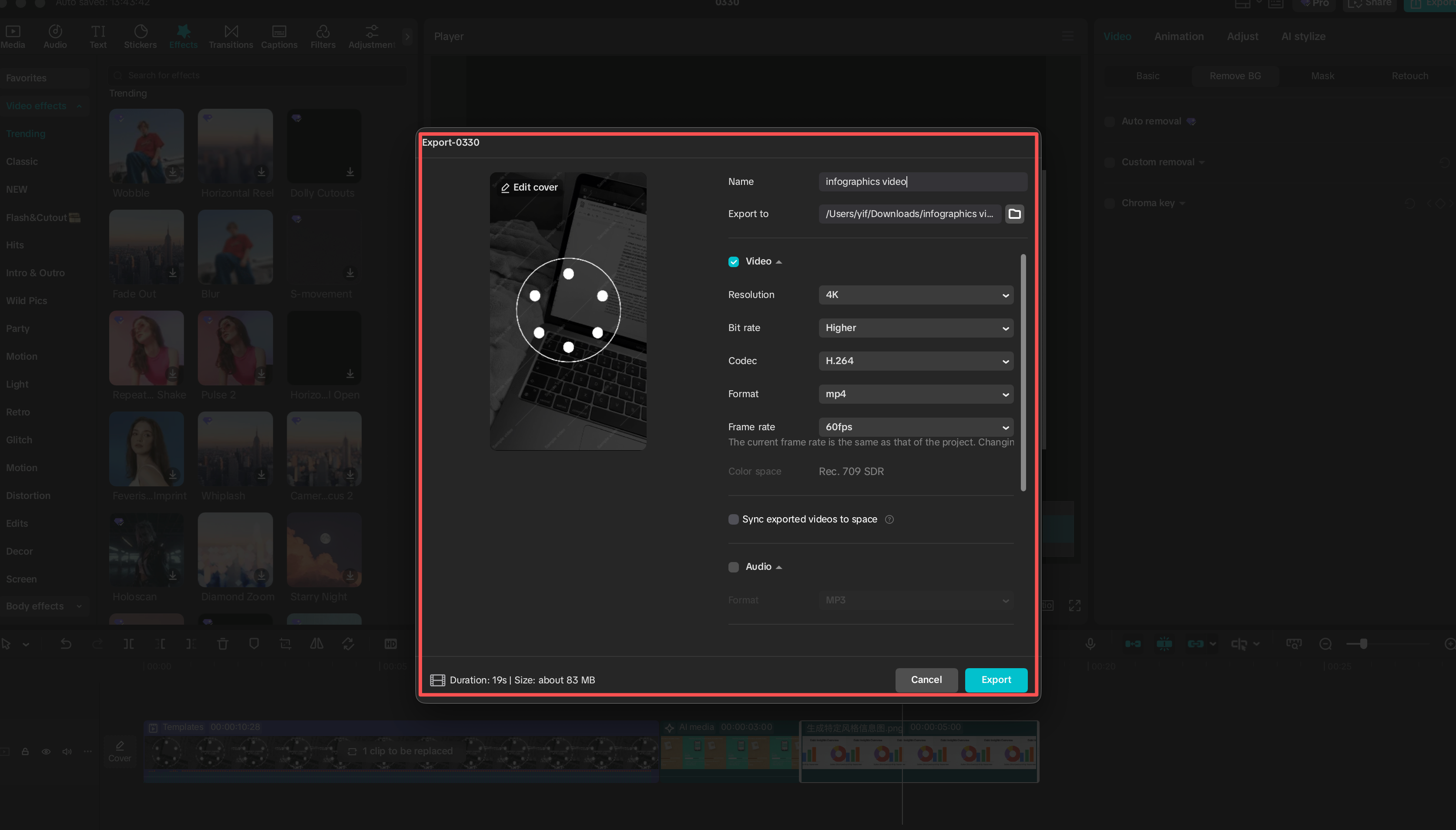The width and height of the screenshot is (1456, 830).
Task: Switch to the Remove BG tab
Action: (x=1235, y=75)
